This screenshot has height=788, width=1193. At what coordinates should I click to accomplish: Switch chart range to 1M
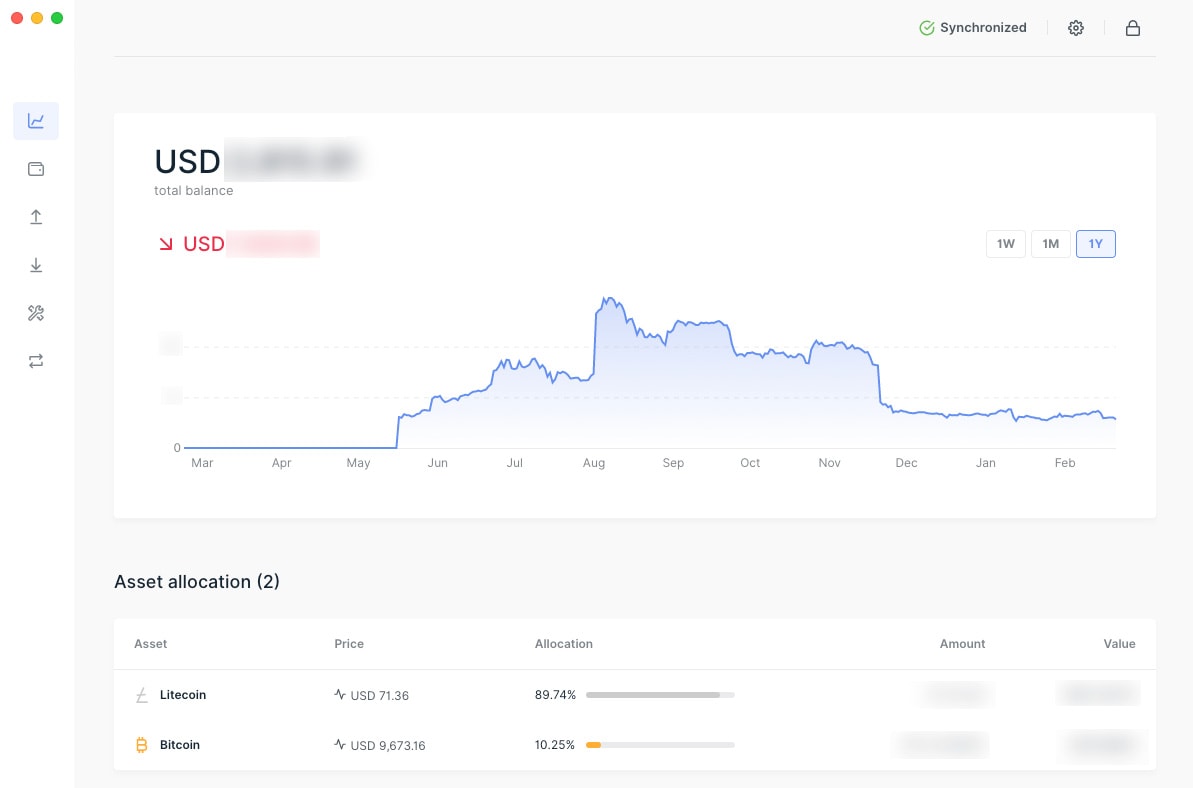(x=1051, y=244)
